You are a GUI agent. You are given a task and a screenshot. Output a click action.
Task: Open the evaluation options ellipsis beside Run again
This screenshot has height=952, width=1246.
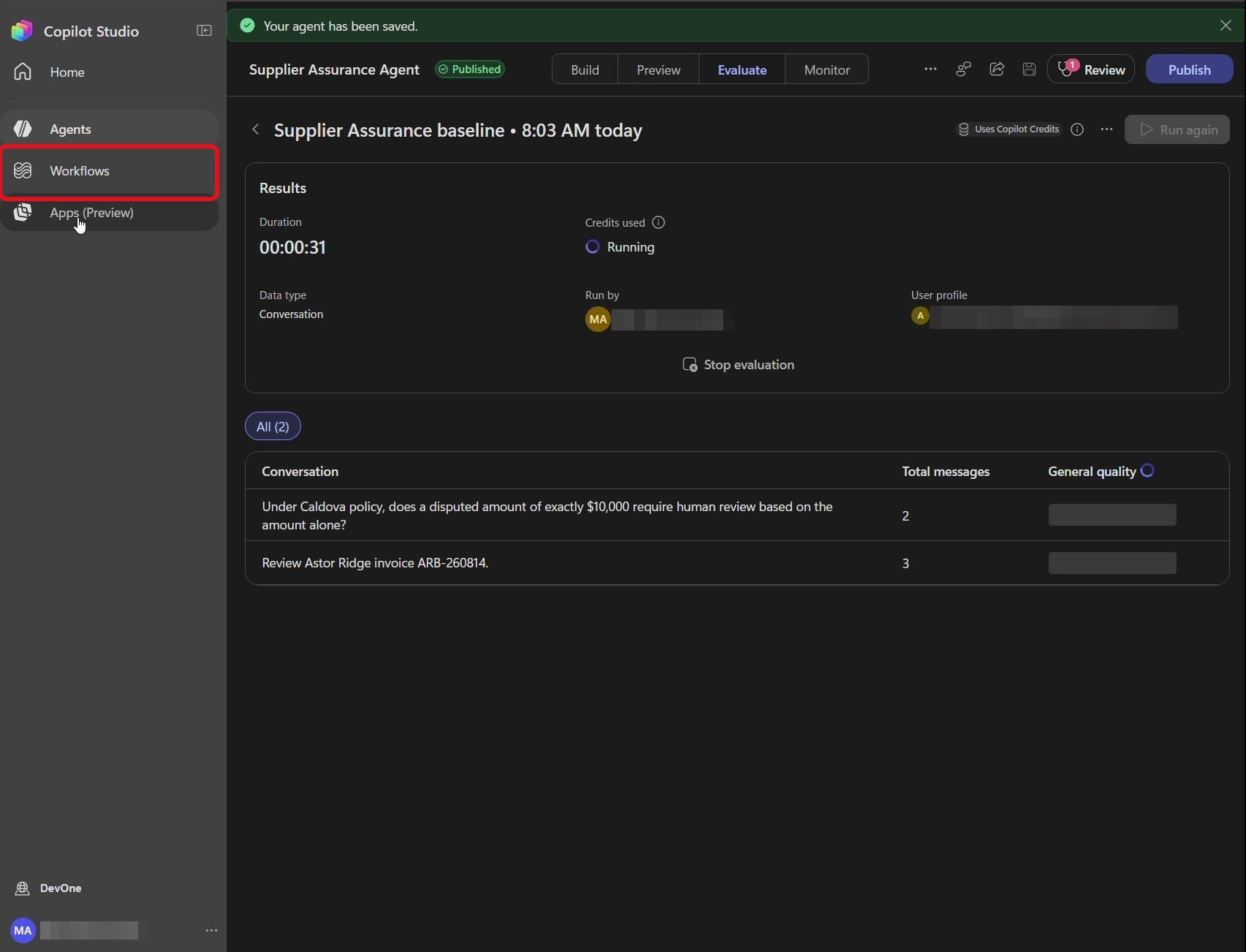(x=1106, y=129)
